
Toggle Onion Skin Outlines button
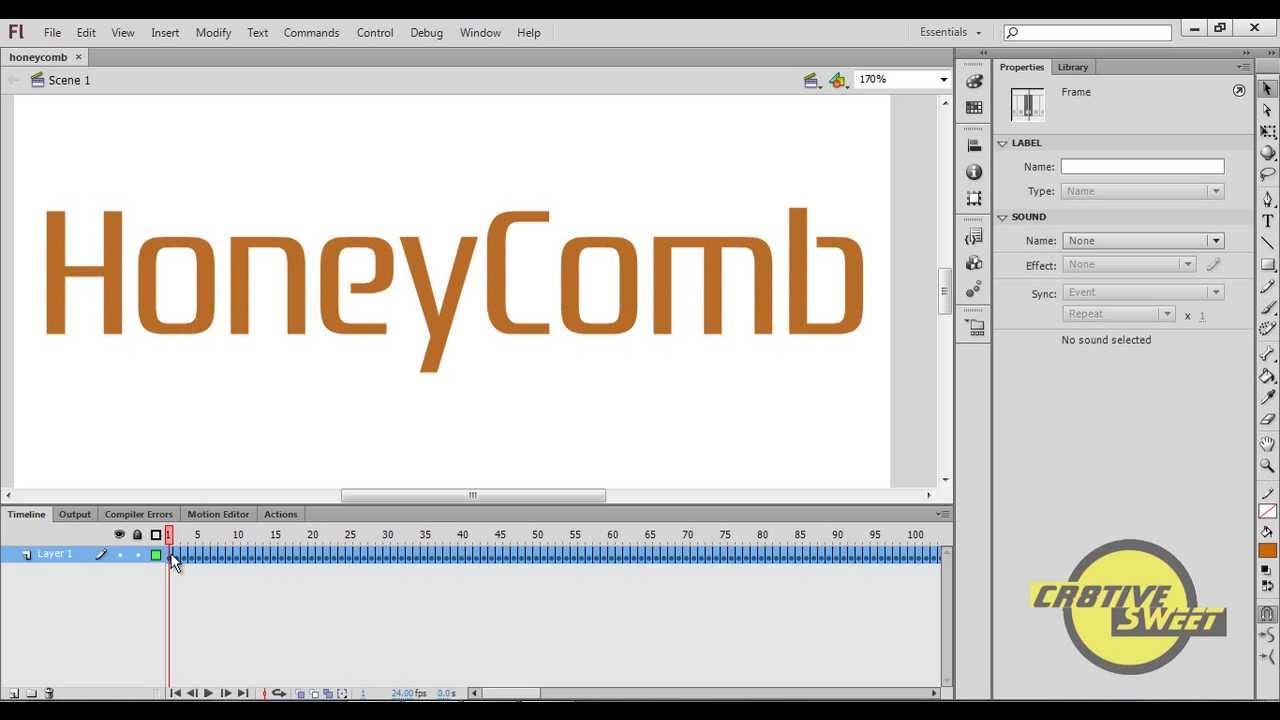pyautogui.click(x=314, y=693)
